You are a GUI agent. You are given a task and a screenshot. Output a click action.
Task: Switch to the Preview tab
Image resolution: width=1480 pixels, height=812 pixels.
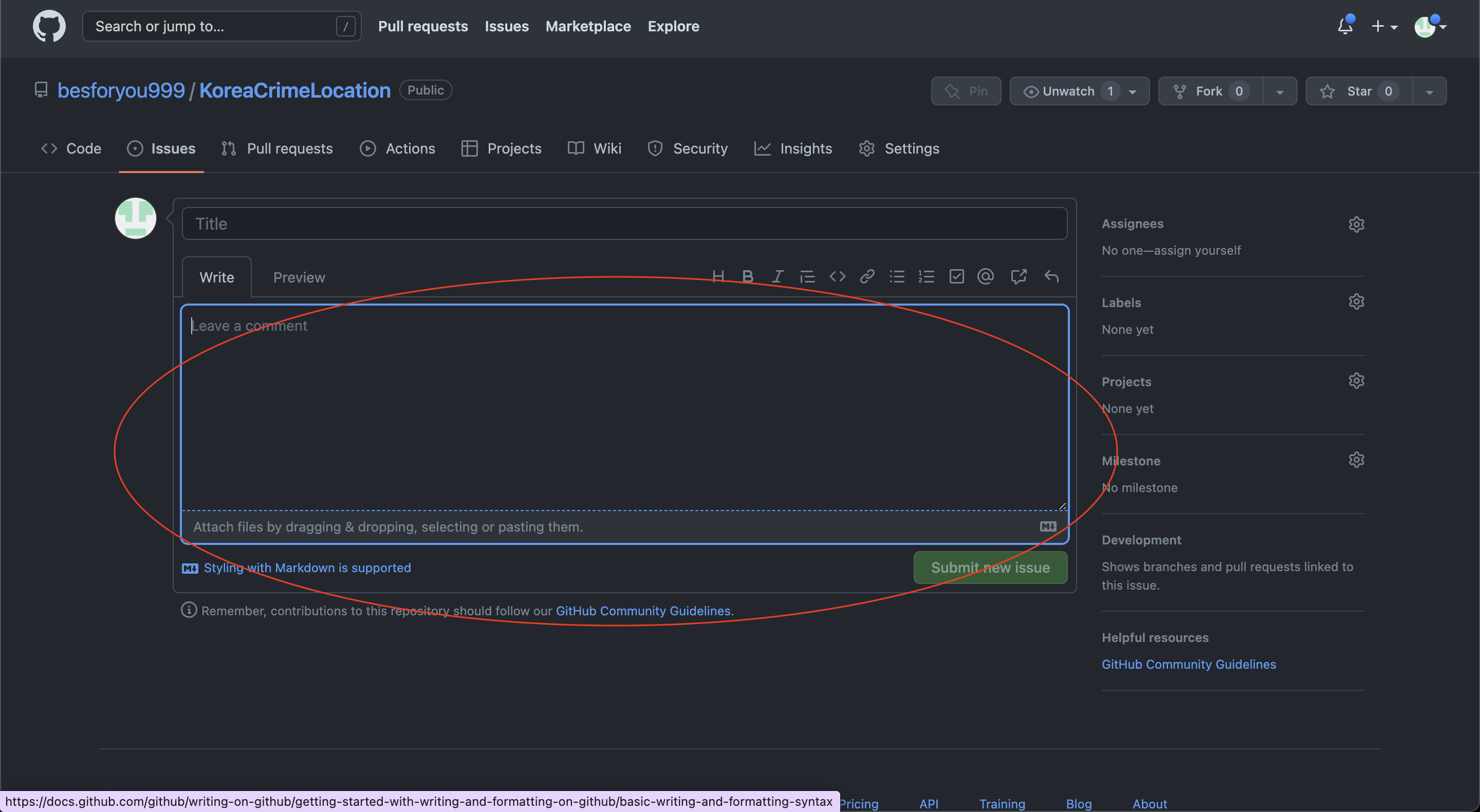coord(299,277)
